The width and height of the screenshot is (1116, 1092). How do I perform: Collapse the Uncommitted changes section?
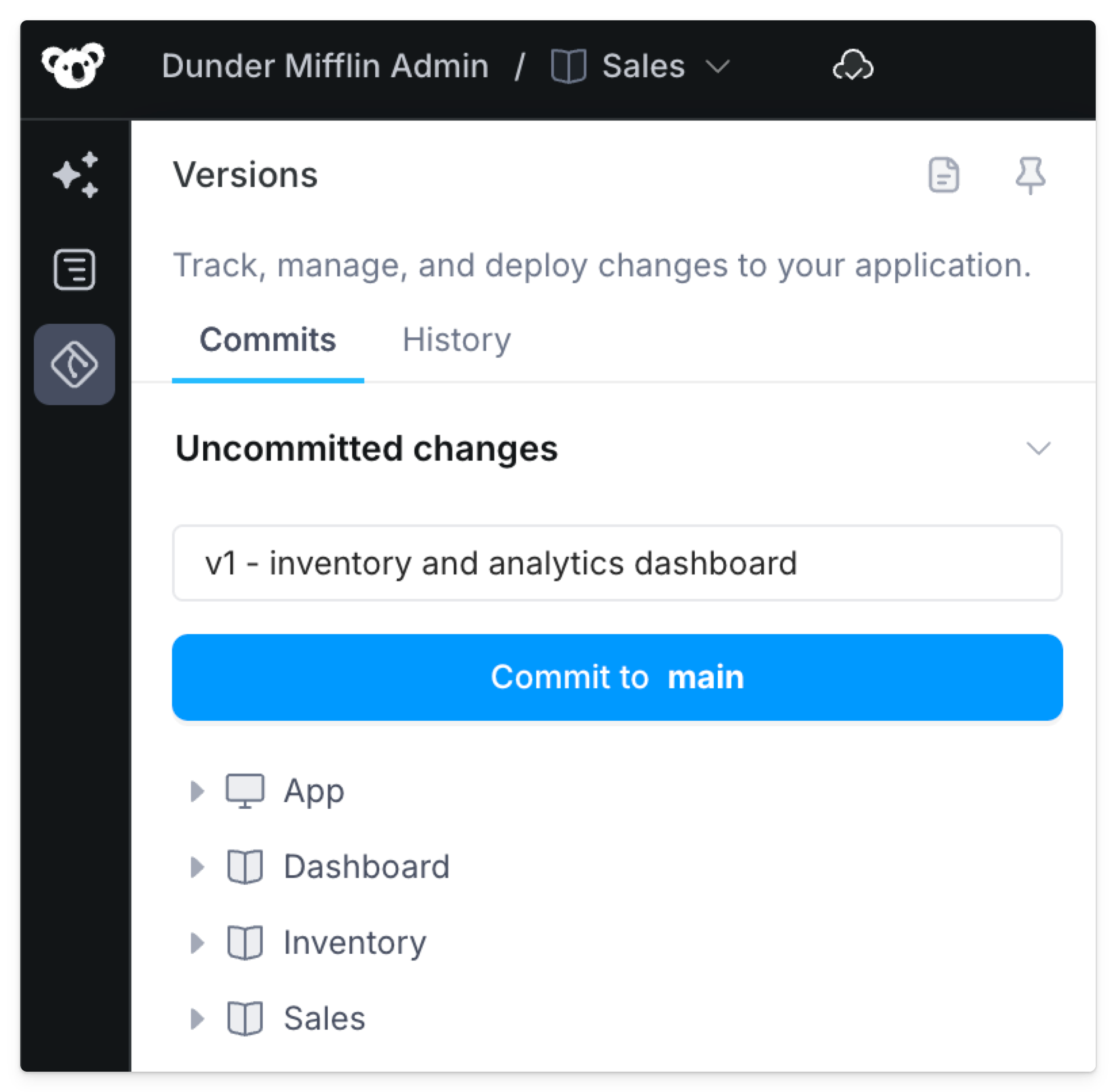pos(1037,447)
